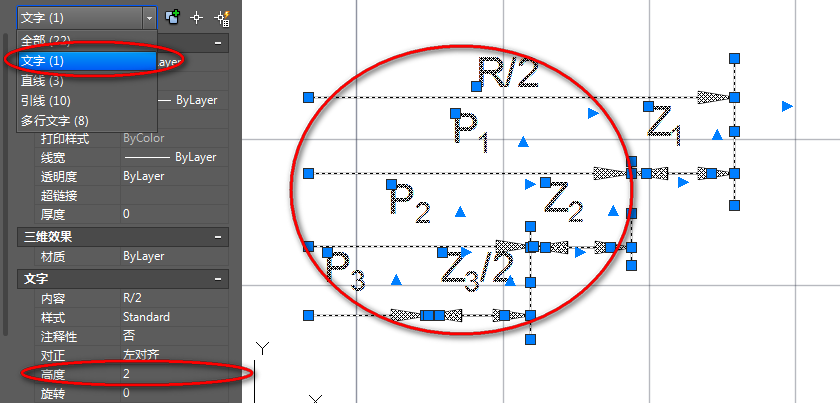Click the square grip above the P3 text

327,252
